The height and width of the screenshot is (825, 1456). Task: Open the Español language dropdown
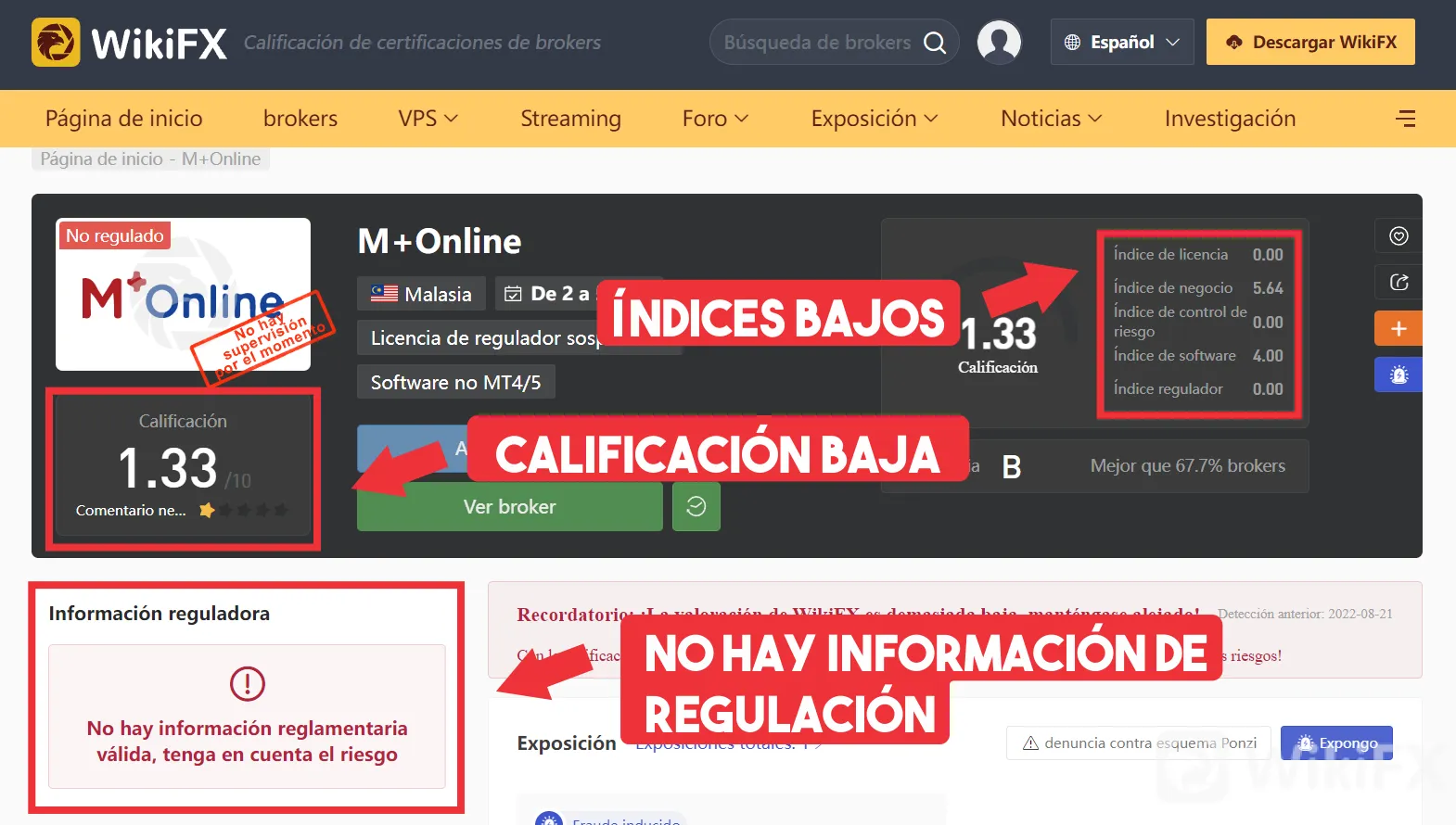(x=1122, y=43)
